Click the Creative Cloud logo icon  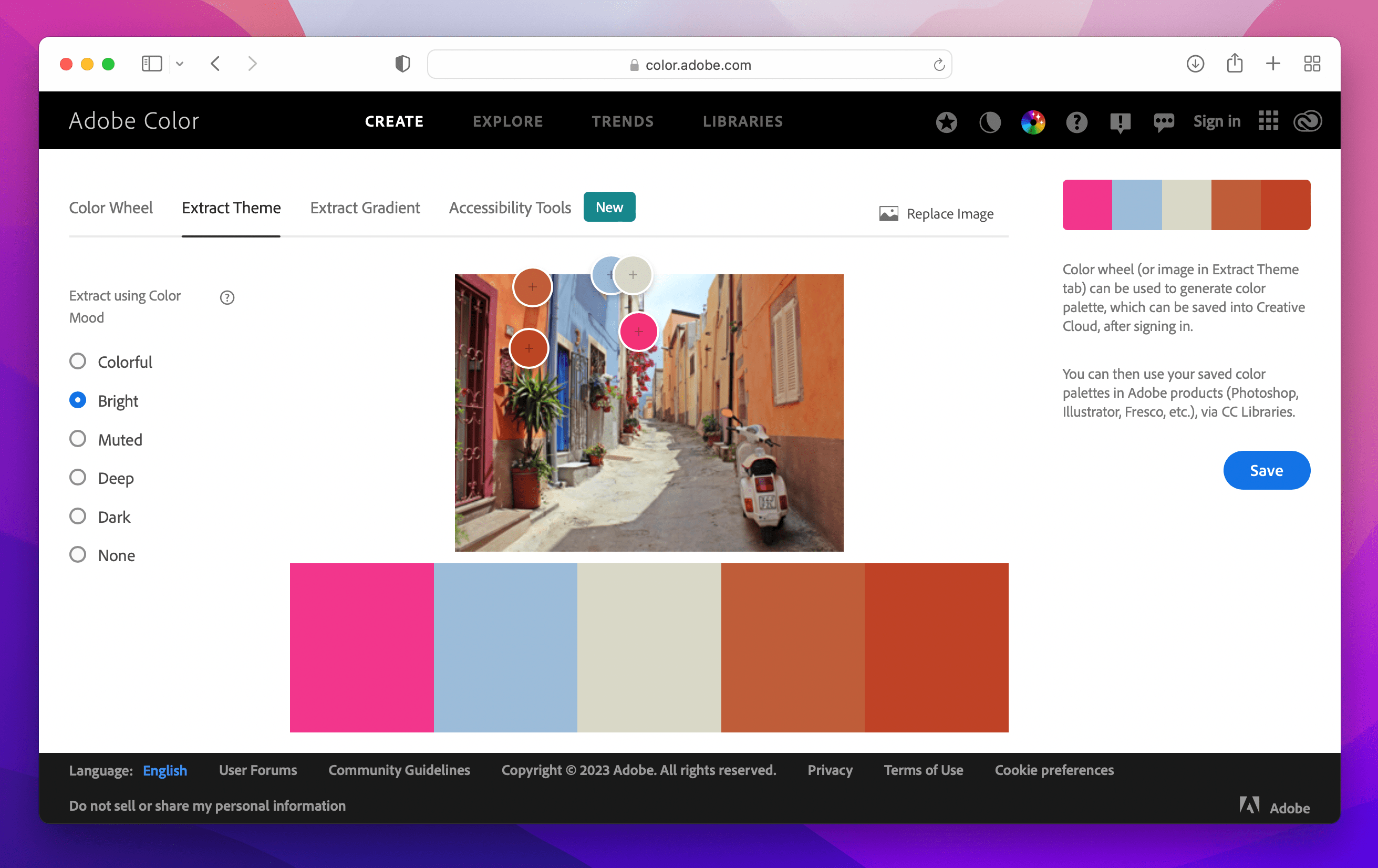coord(1308,121)
